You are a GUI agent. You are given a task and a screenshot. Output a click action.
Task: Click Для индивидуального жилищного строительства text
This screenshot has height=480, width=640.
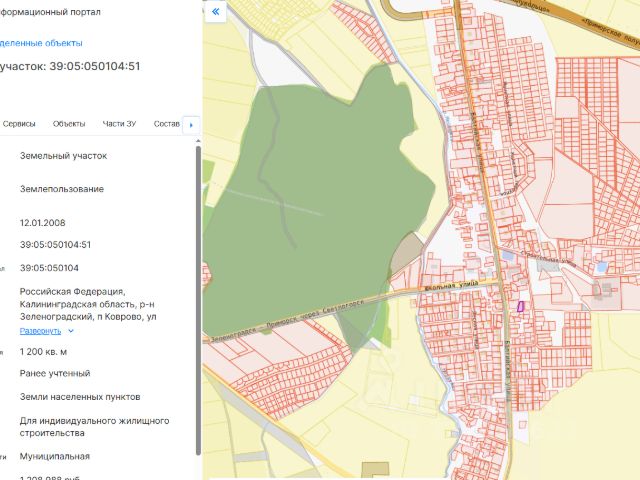tap(94, 427)
